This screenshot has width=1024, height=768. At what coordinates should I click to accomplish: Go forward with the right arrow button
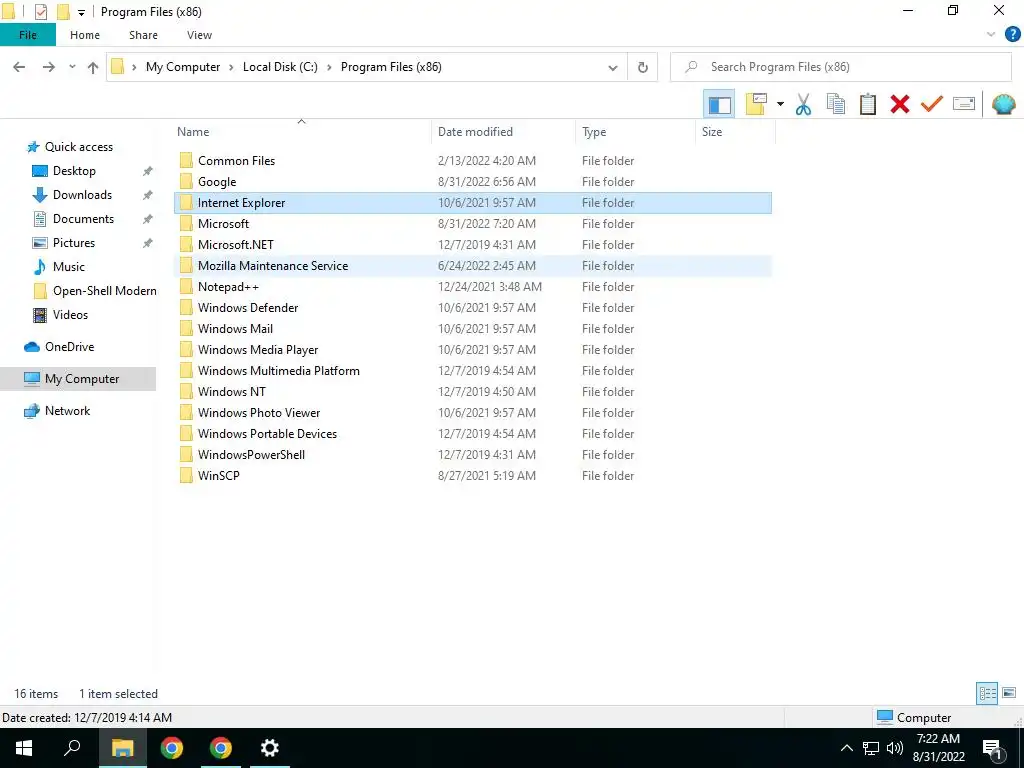(49, 67)
